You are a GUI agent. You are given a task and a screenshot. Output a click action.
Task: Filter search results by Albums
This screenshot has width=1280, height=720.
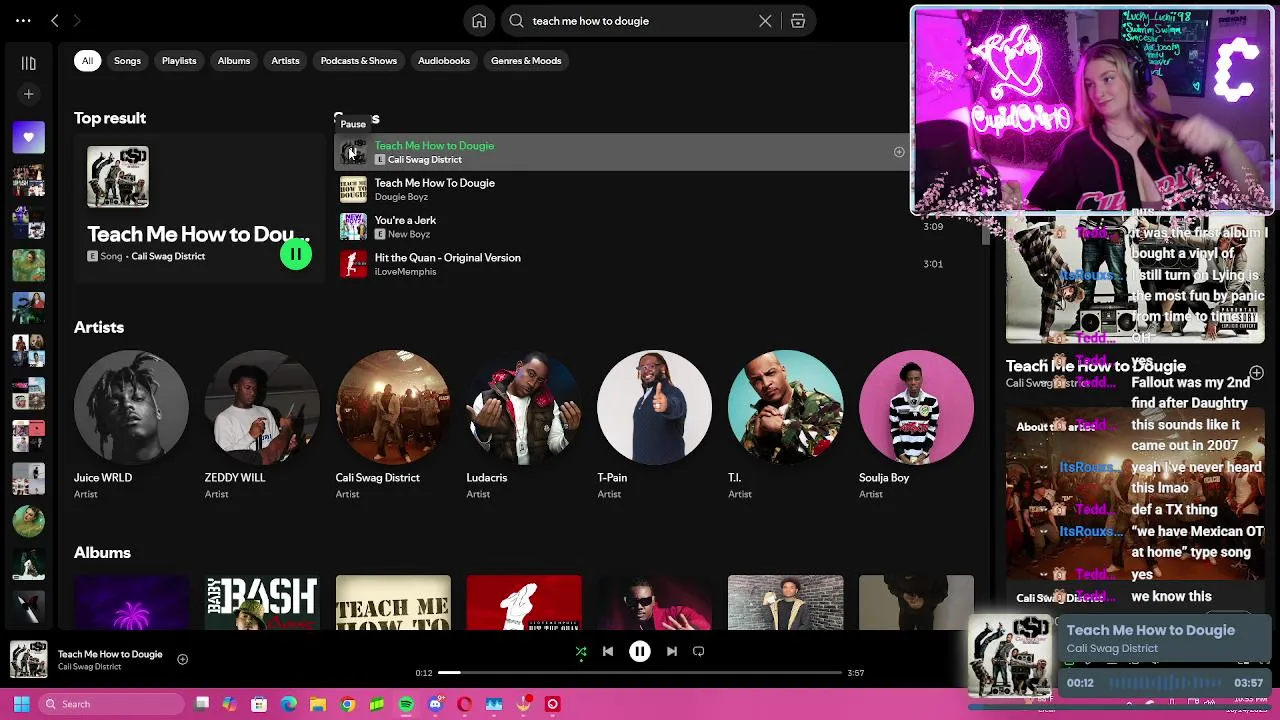click(234, 61)
